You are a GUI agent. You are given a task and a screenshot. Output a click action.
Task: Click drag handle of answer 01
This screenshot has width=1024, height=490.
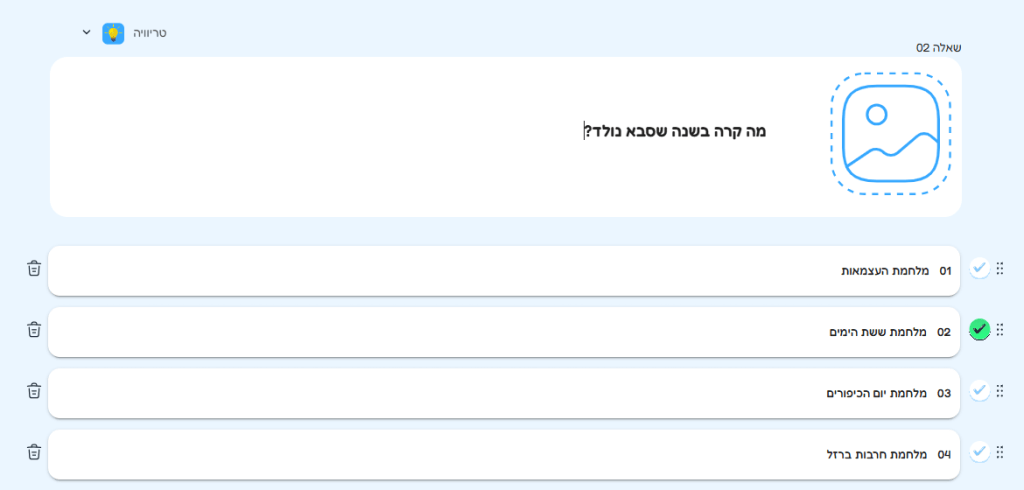pyautogui.click(x=1000, y=268)
